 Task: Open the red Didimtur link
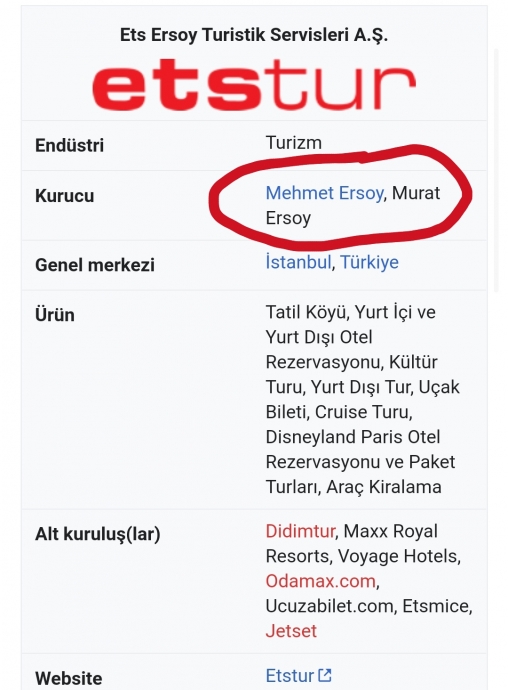pos(300,531)
